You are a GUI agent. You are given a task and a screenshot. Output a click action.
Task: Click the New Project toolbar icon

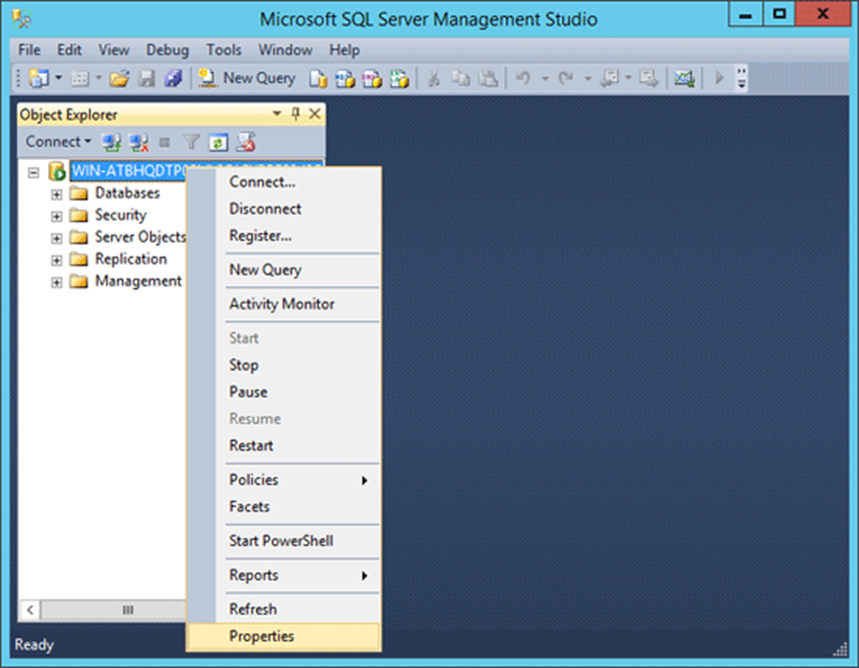point(41,78)
